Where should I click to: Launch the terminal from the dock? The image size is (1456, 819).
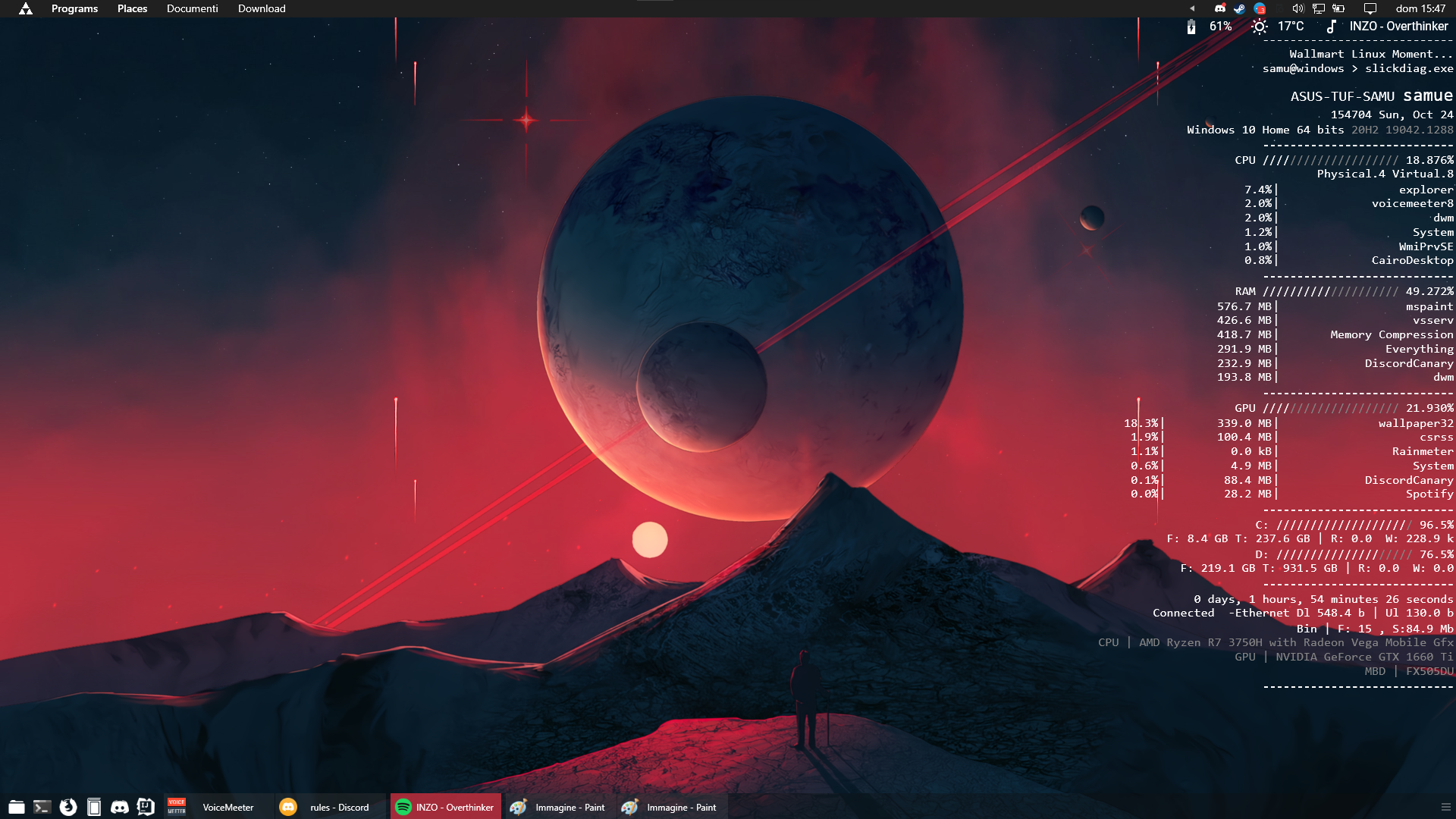(x=42, y=807)
